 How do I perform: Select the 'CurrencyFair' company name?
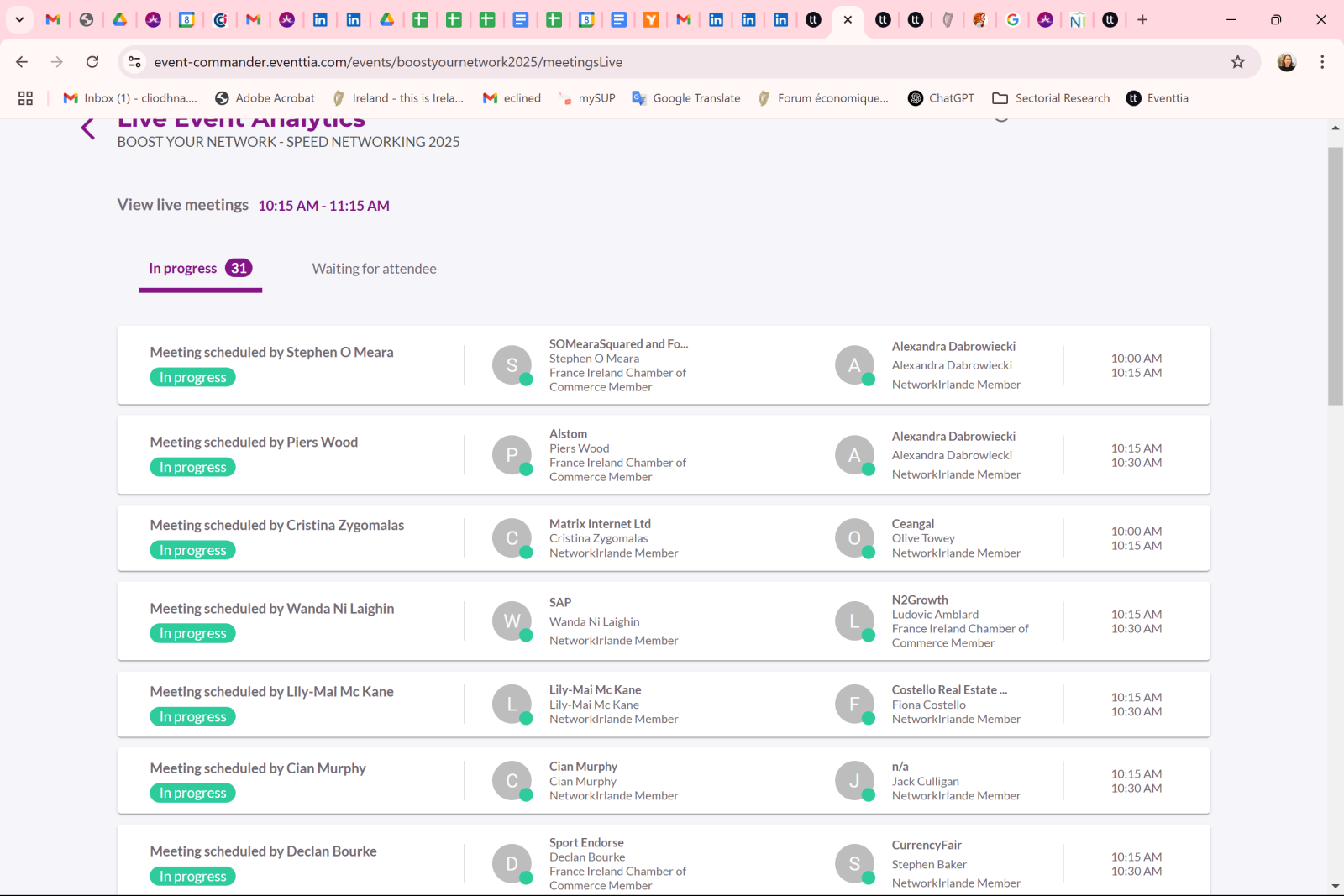point(927,846)
